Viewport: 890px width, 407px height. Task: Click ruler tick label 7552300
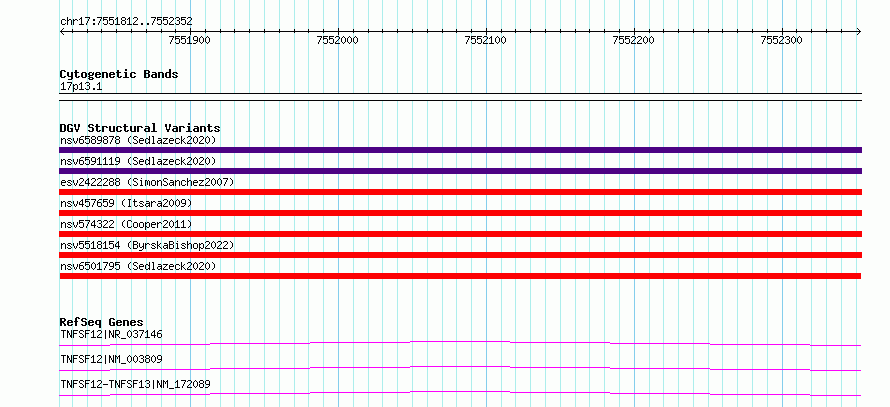point(782,40)
